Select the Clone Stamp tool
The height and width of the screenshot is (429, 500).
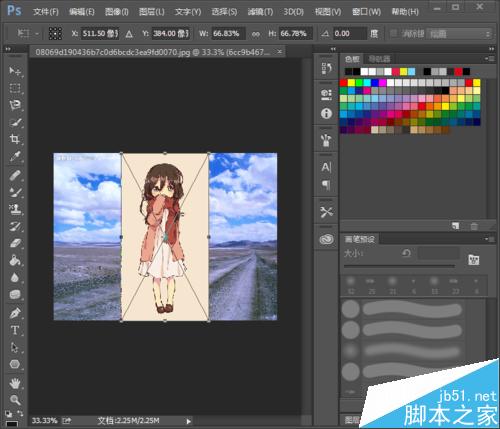[15, 209]
